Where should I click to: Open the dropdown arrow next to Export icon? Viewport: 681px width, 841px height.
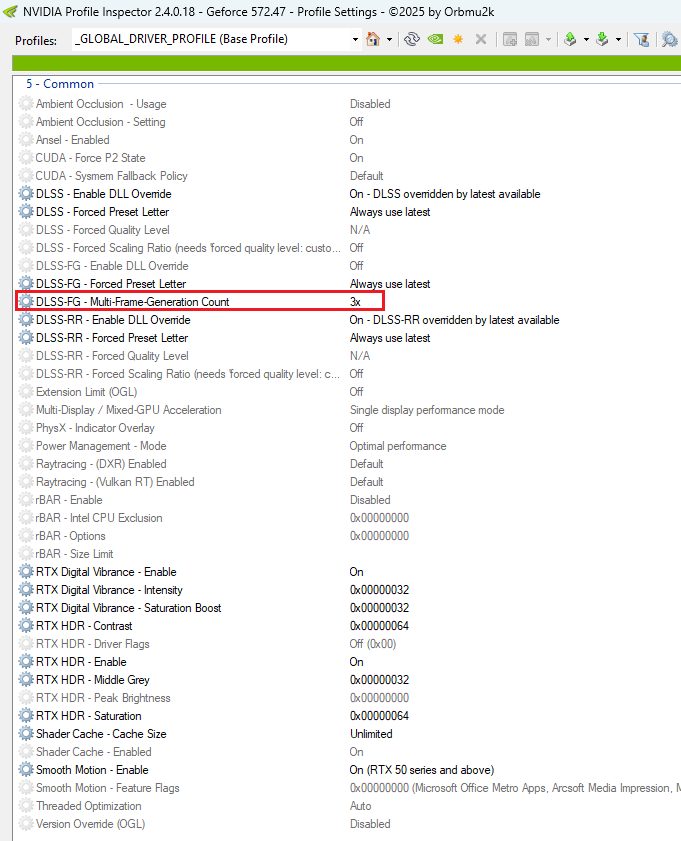click(586, 40)
